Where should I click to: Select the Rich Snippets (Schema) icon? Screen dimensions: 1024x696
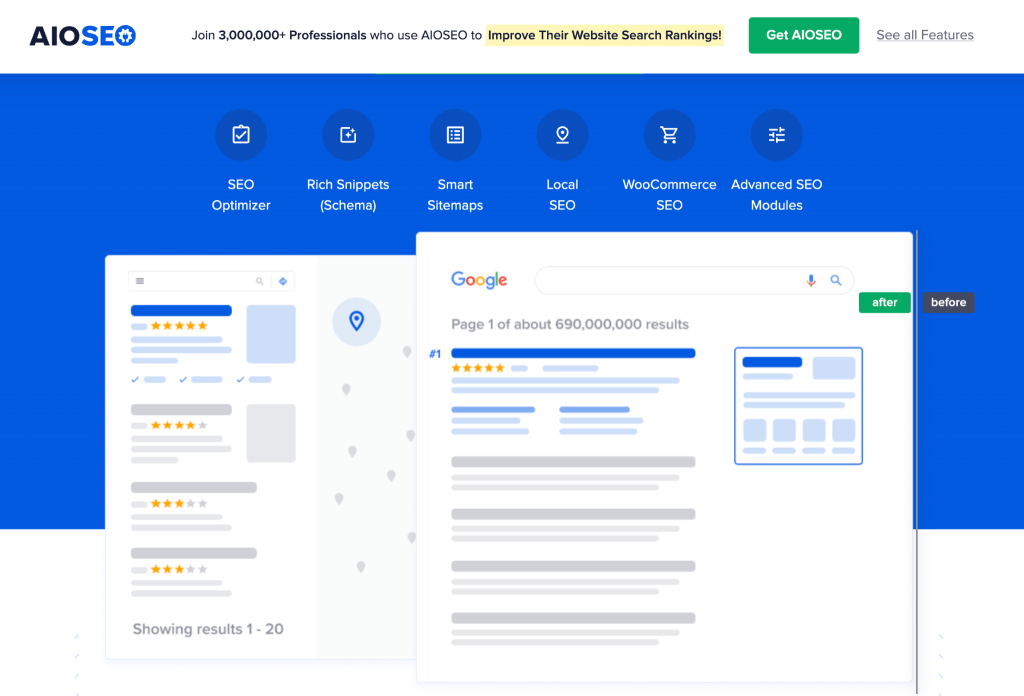pyautogui.click(x=348, y=134)
